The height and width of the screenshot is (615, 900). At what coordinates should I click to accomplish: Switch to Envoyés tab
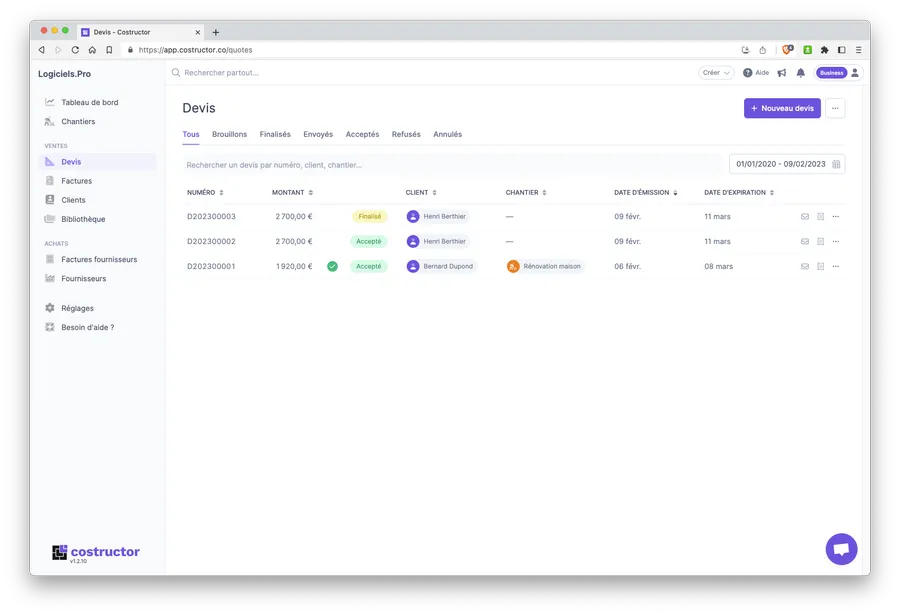click(318, 134)
